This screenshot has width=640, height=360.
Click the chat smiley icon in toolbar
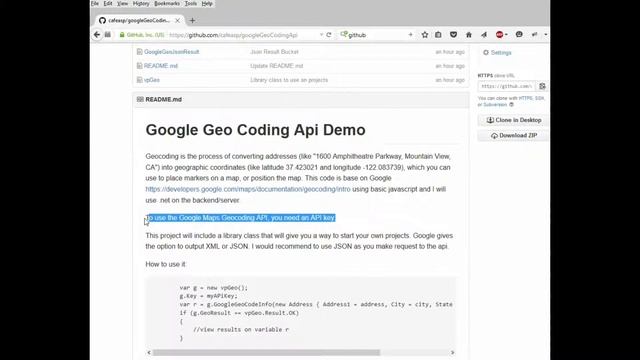click(519, 35)
